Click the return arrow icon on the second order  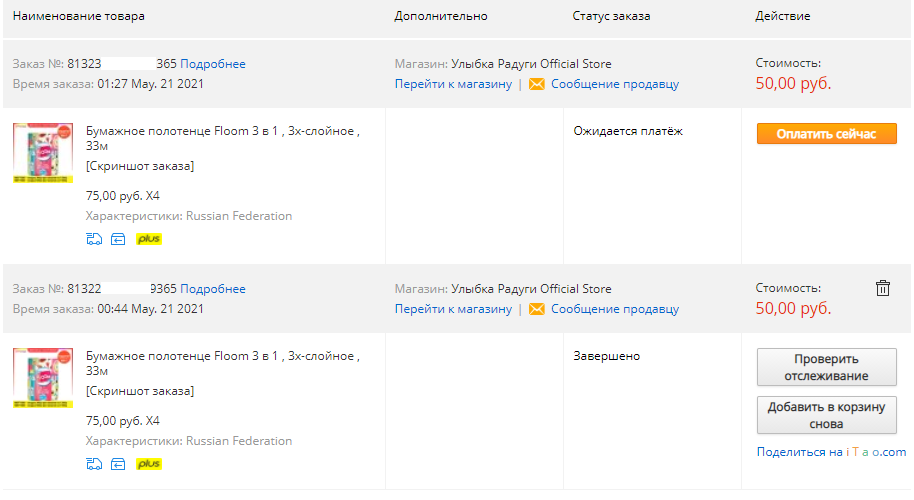tap(118, 464)
